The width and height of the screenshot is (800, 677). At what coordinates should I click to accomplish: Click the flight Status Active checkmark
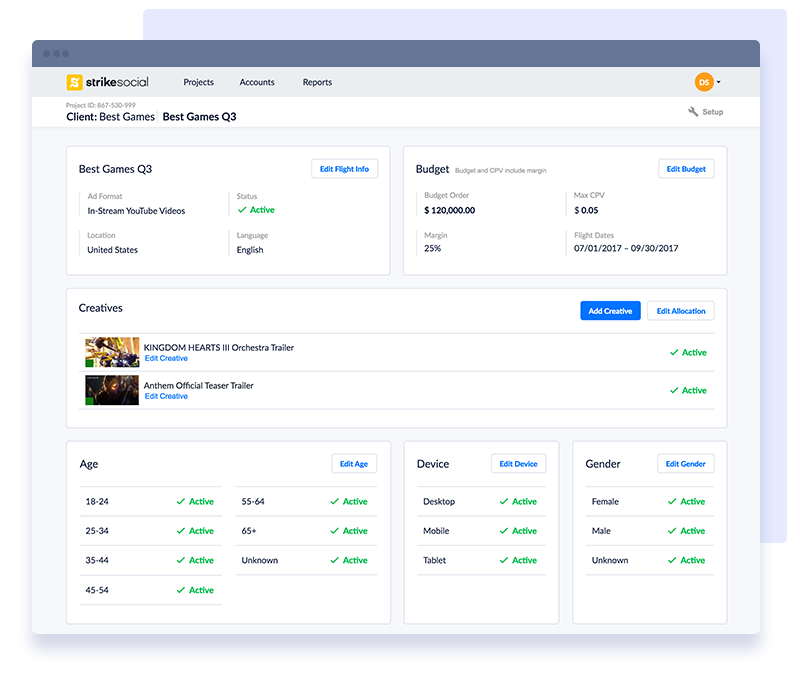242,210
